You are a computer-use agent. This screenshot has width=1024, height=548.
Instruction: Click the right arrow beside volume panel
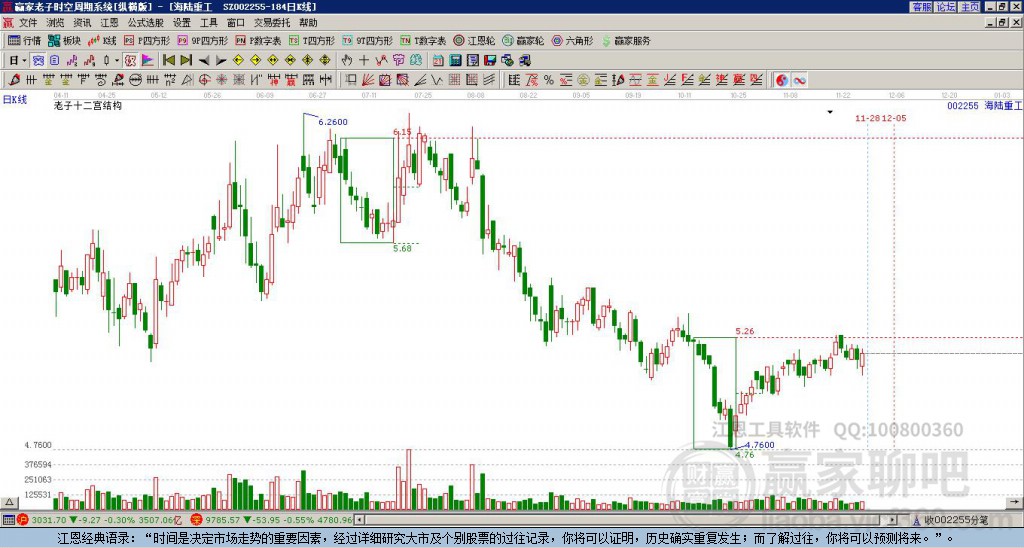(x=1014, y=502)
